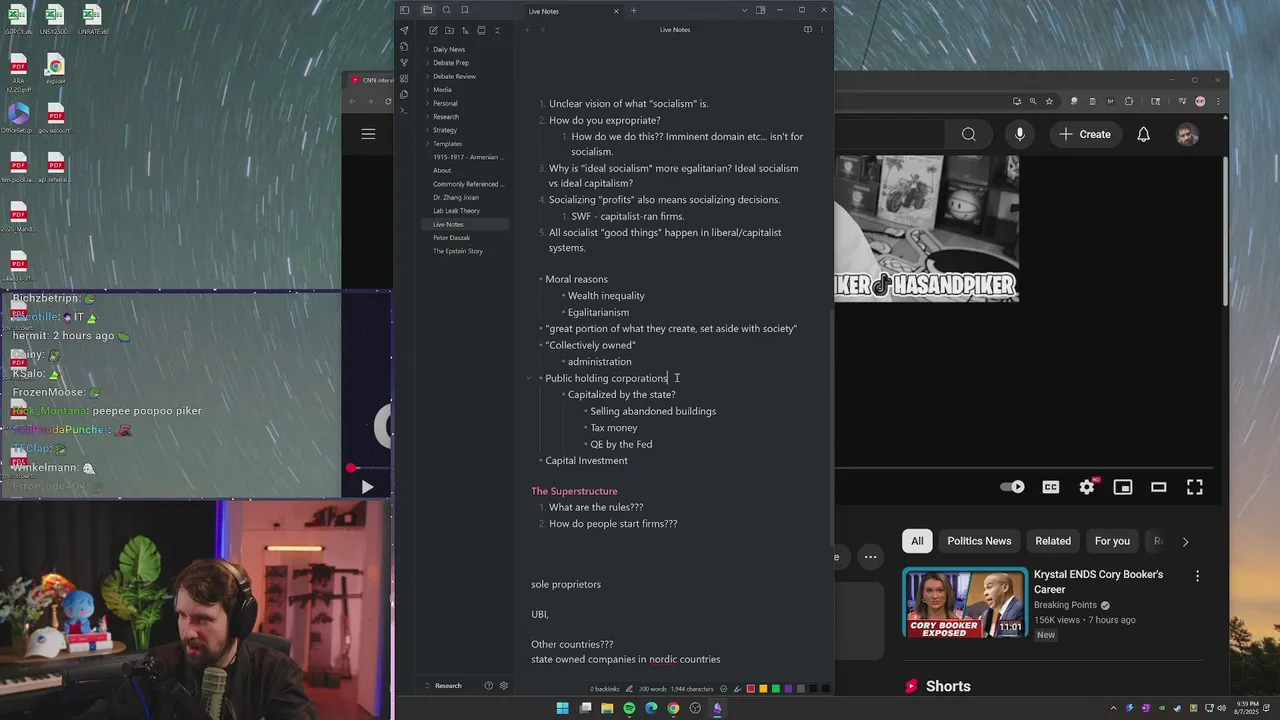
Task: Create a new folder in Obsidian explorer
Action: click(449, 30)
